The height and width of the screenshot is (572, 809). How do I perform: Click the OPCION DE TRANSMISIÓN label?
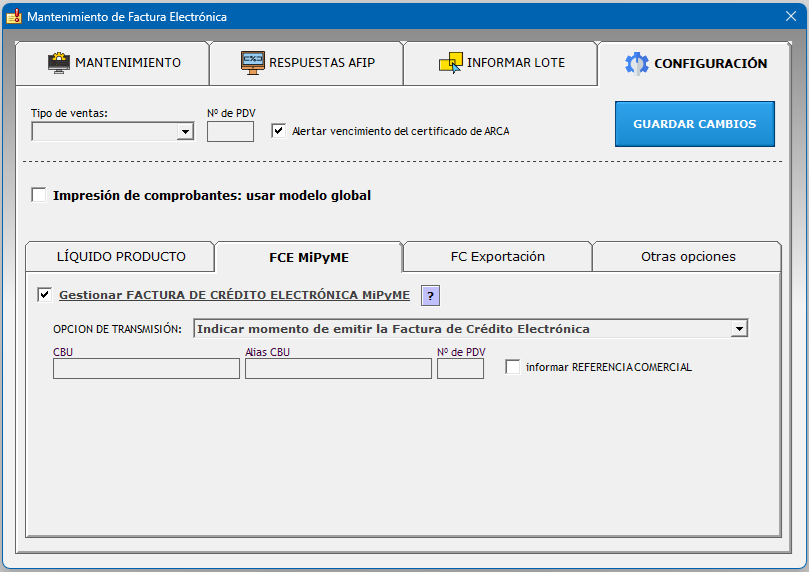pyautogui.click(x=117, y=329)
